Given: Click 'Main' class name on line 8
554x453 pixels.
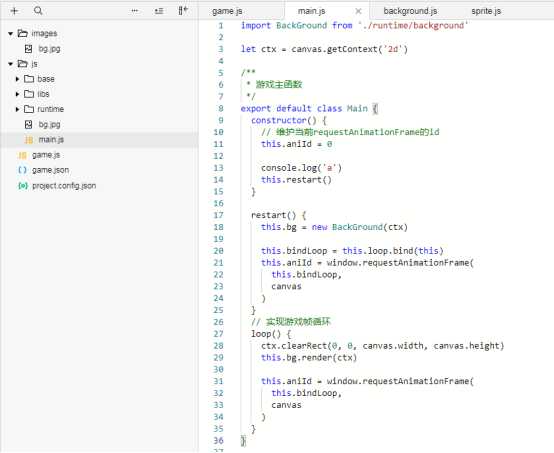Looking at the screenshot, I should 357,108.
